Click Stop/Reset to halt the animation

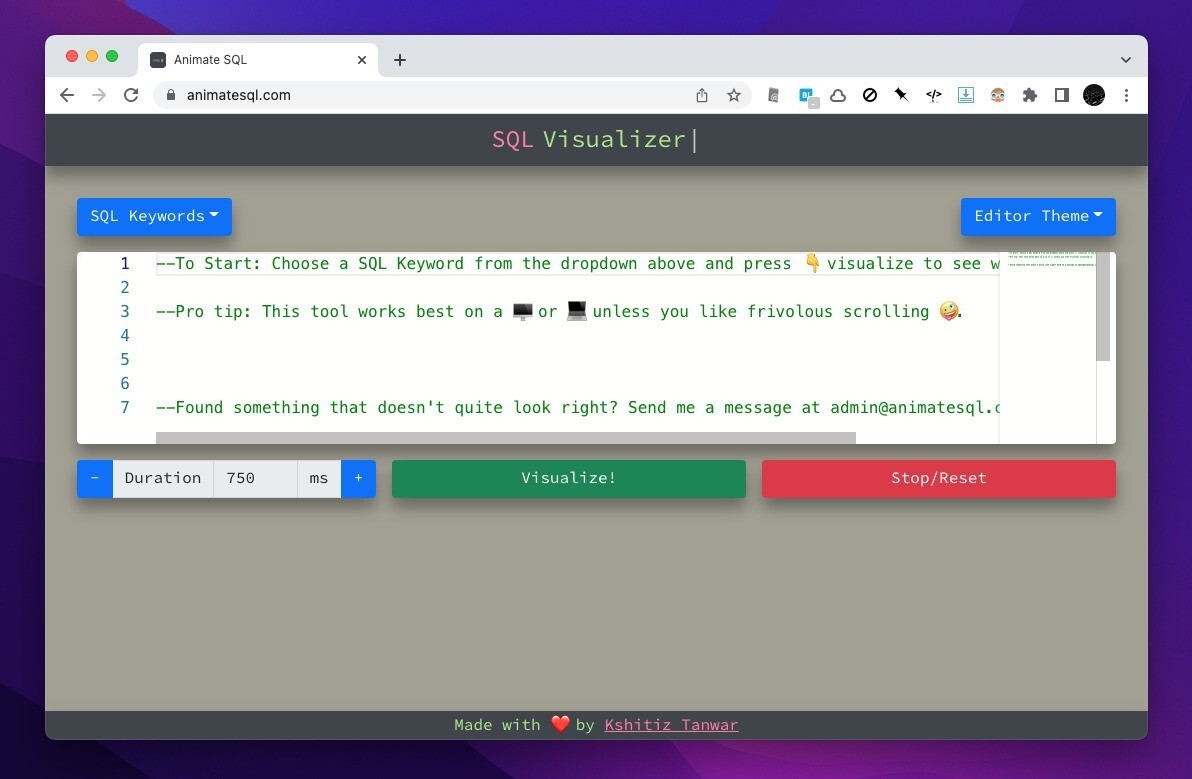click(938, 478)
